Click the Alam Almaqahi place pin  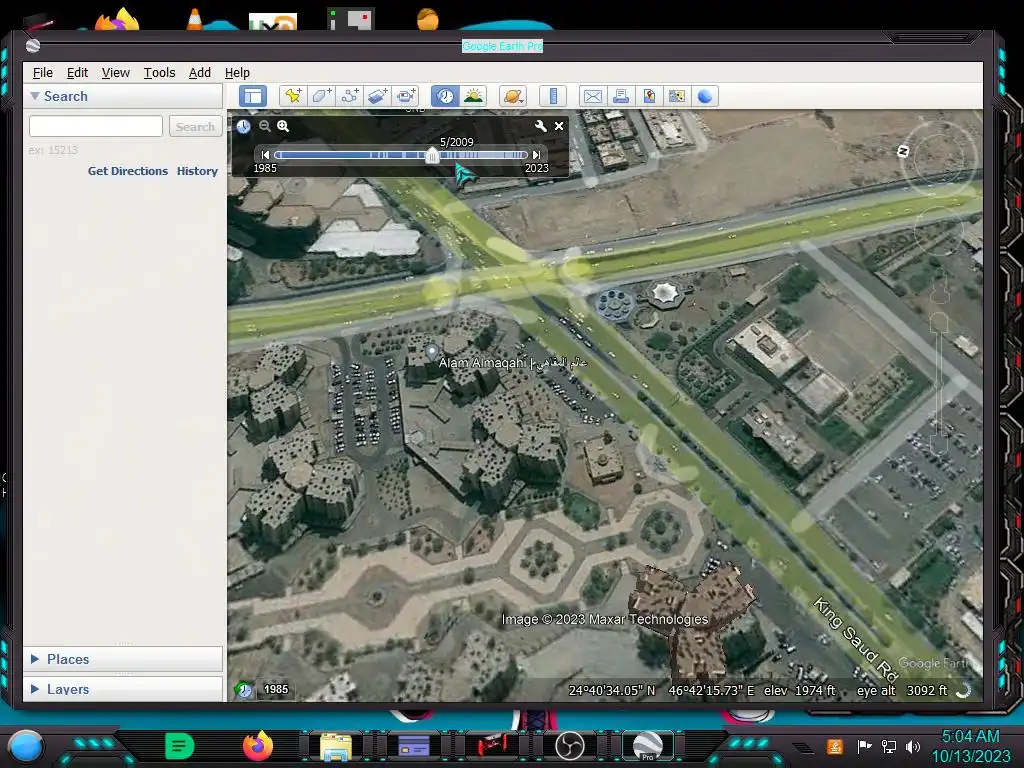432,352
